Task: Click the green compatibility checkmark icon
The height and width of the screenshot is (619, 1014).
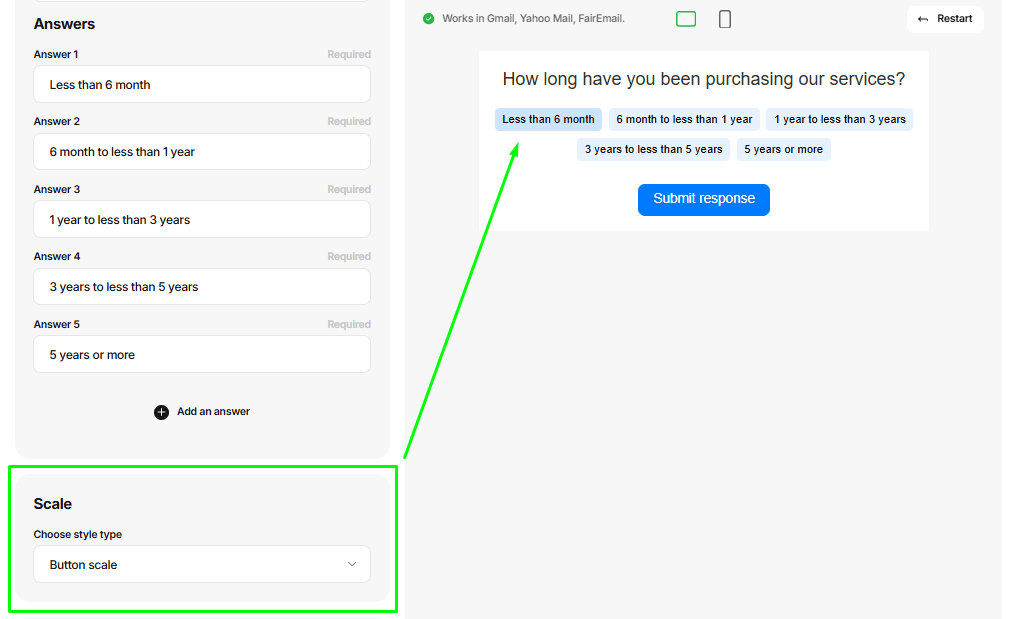Action: click(429, 19)
